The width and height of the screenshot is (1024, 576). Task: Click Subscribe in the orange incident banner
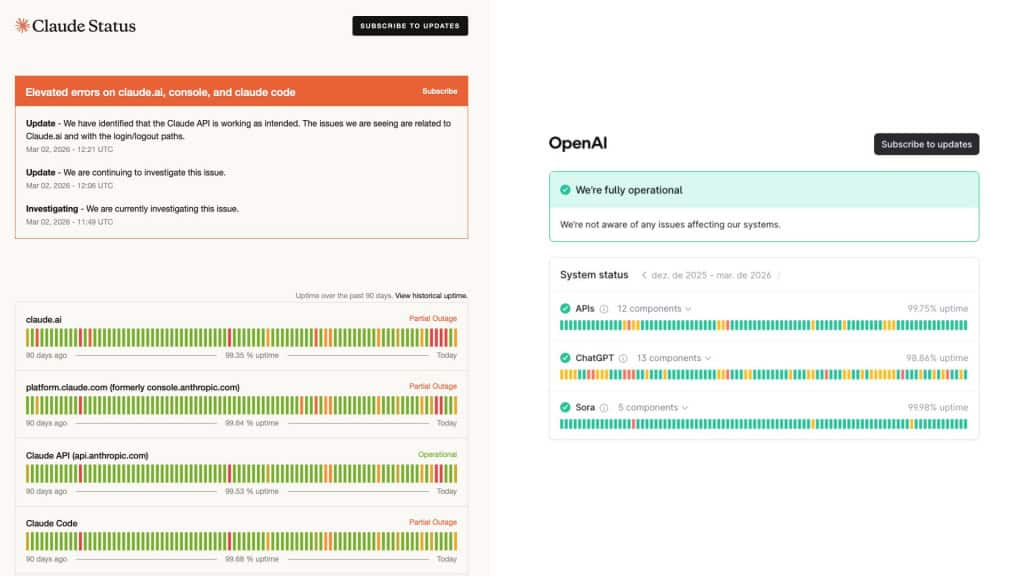[439, 92]
